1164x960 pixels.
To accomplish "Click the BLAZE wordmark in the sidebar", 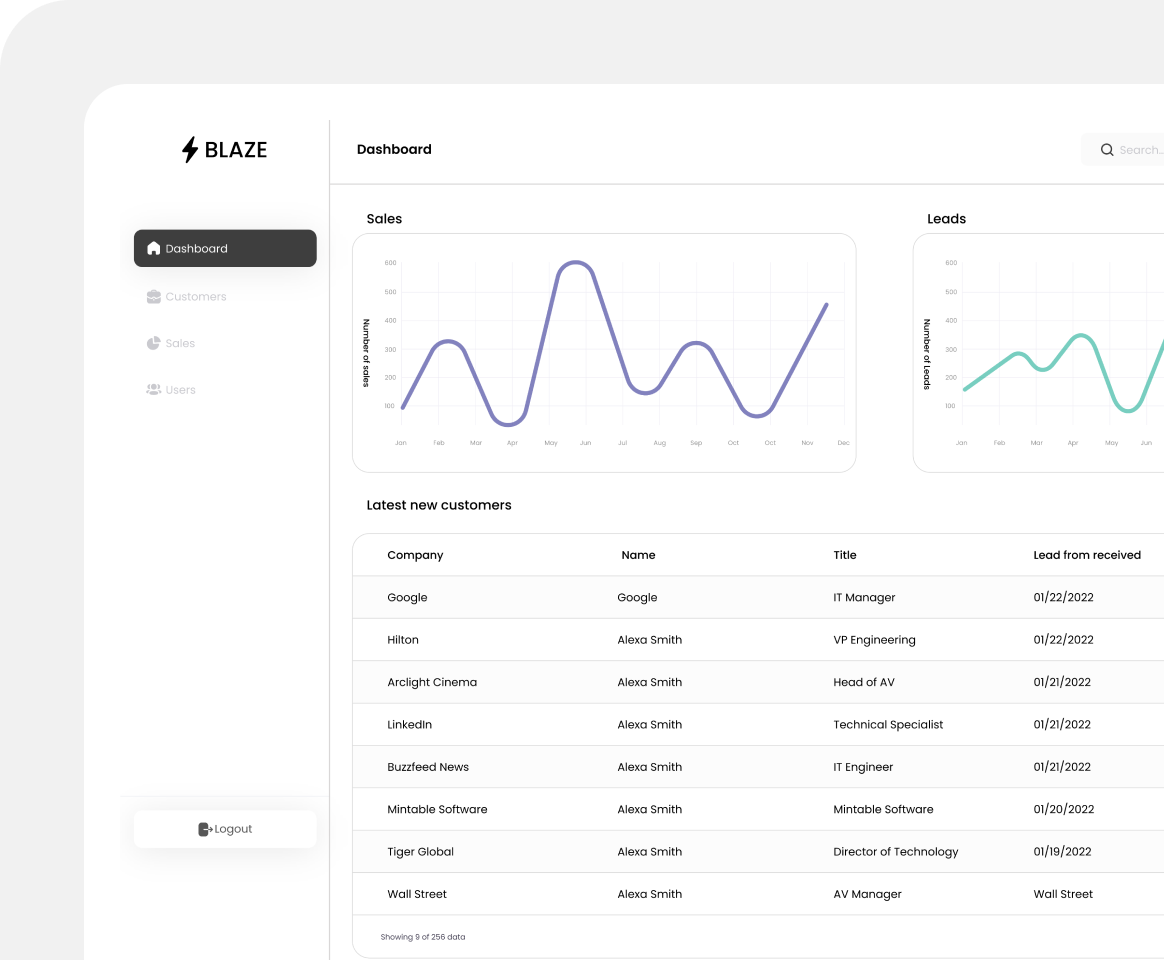I will [x=236, y=149].
